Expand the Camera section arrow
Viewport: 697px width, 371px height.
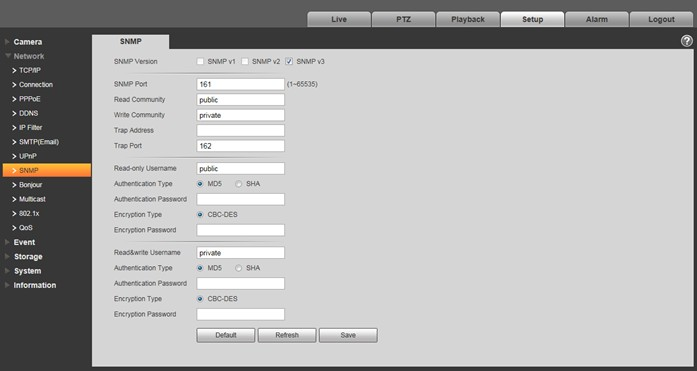pyautogui.click(x=7, y=42)
